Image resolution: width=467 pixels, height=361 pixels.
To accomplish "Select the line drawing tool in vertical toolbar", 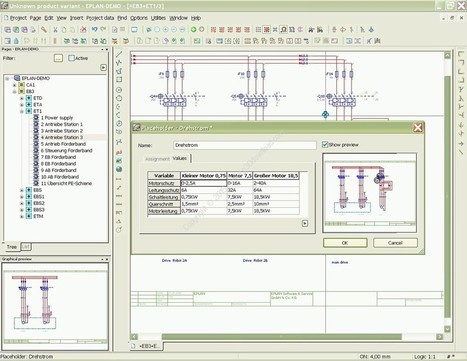I will point(119,54).
